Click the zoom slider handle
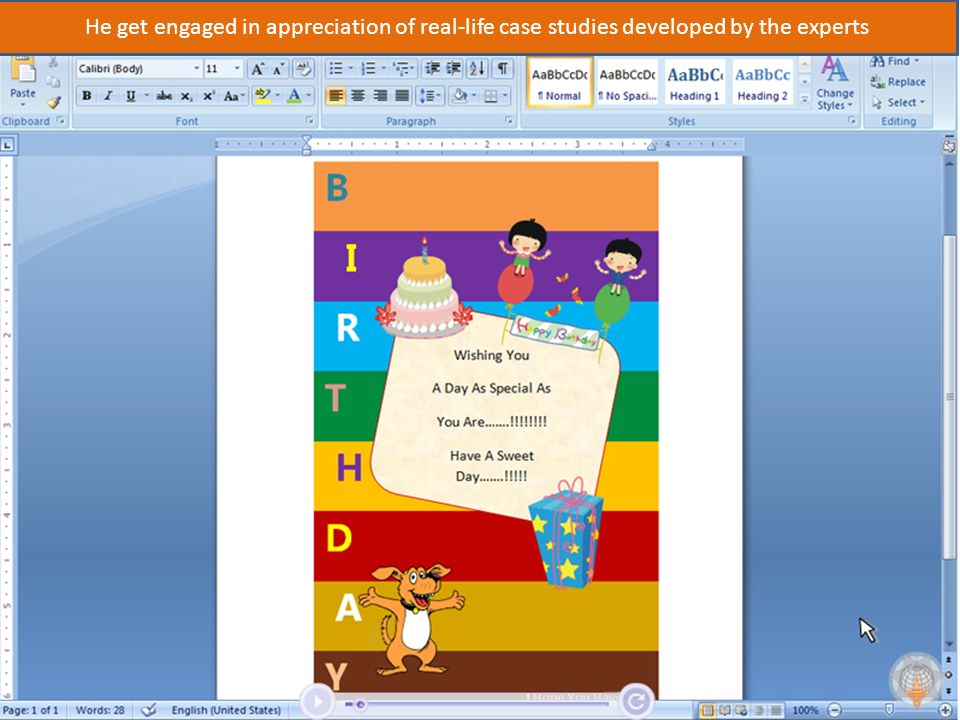Viewport: 960px width, 720px height. coord(890,710)
